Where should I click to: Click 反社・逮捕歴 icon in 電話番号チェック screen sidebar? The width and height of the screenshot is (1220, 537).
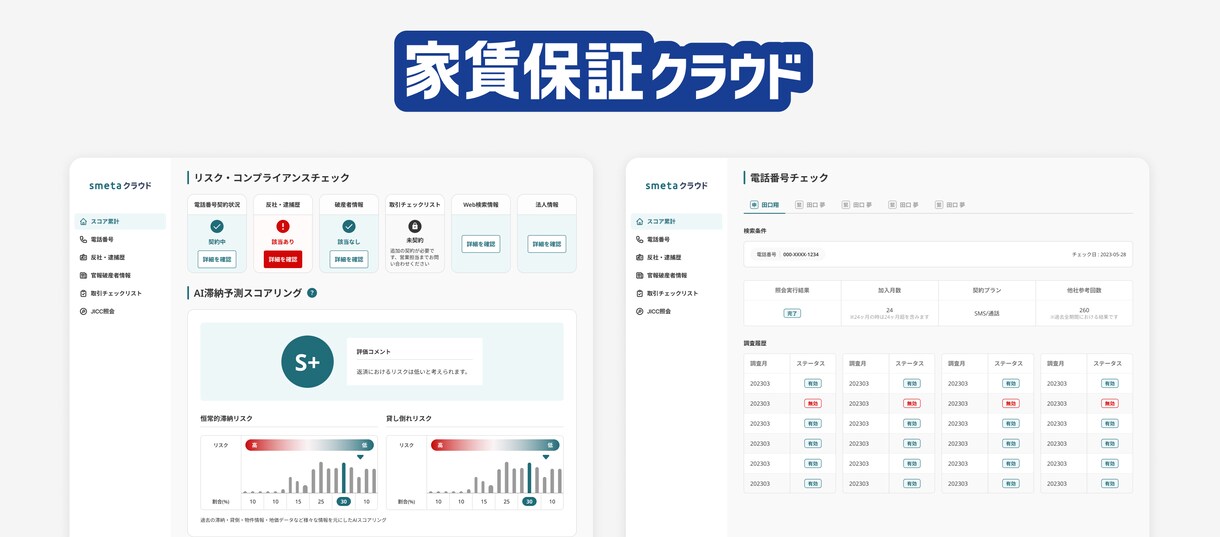click(640, 258)
